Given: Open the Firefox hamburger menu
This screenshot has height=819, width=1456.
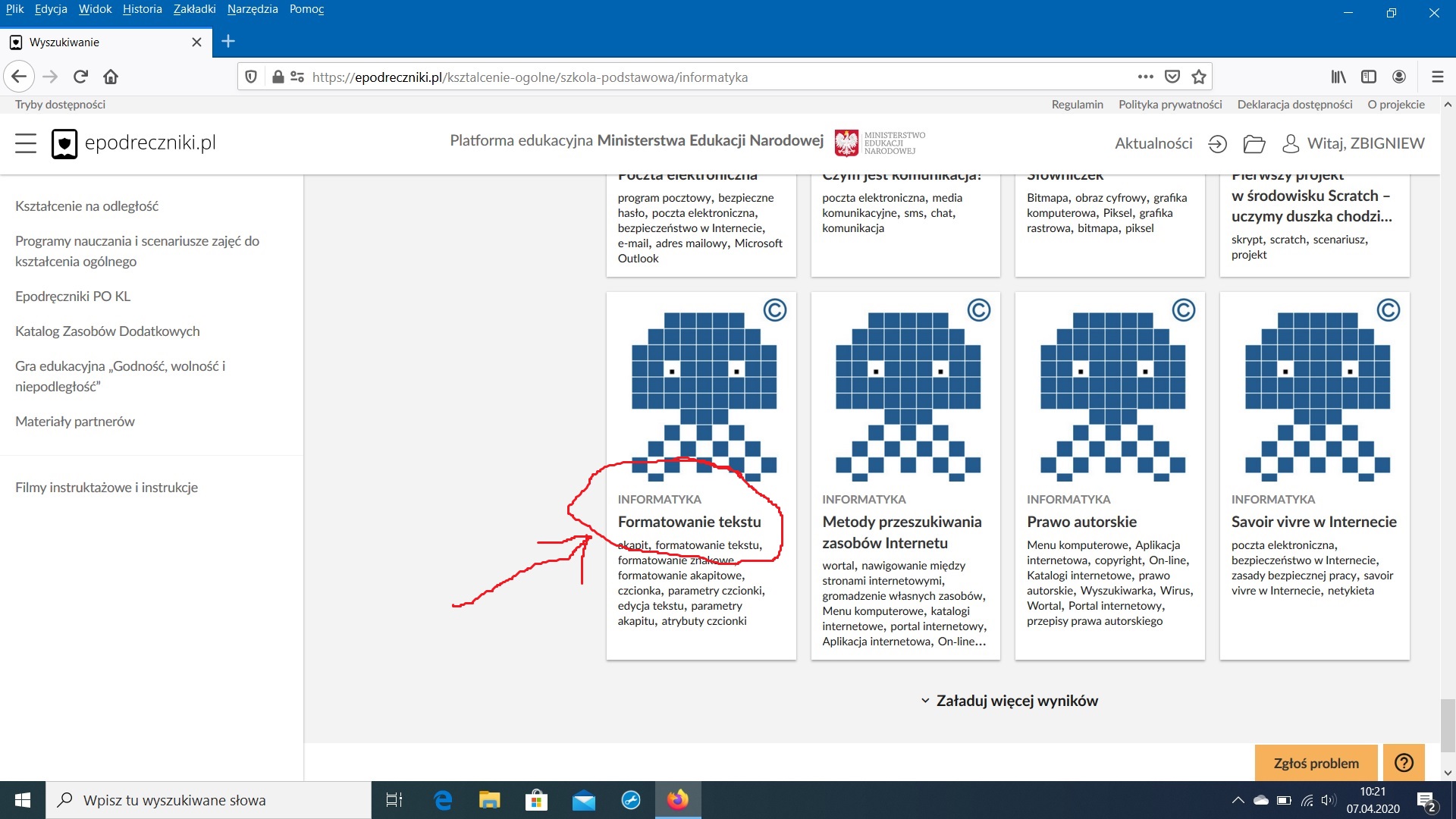Looking at the screenshot, I should coord(1437,77).
